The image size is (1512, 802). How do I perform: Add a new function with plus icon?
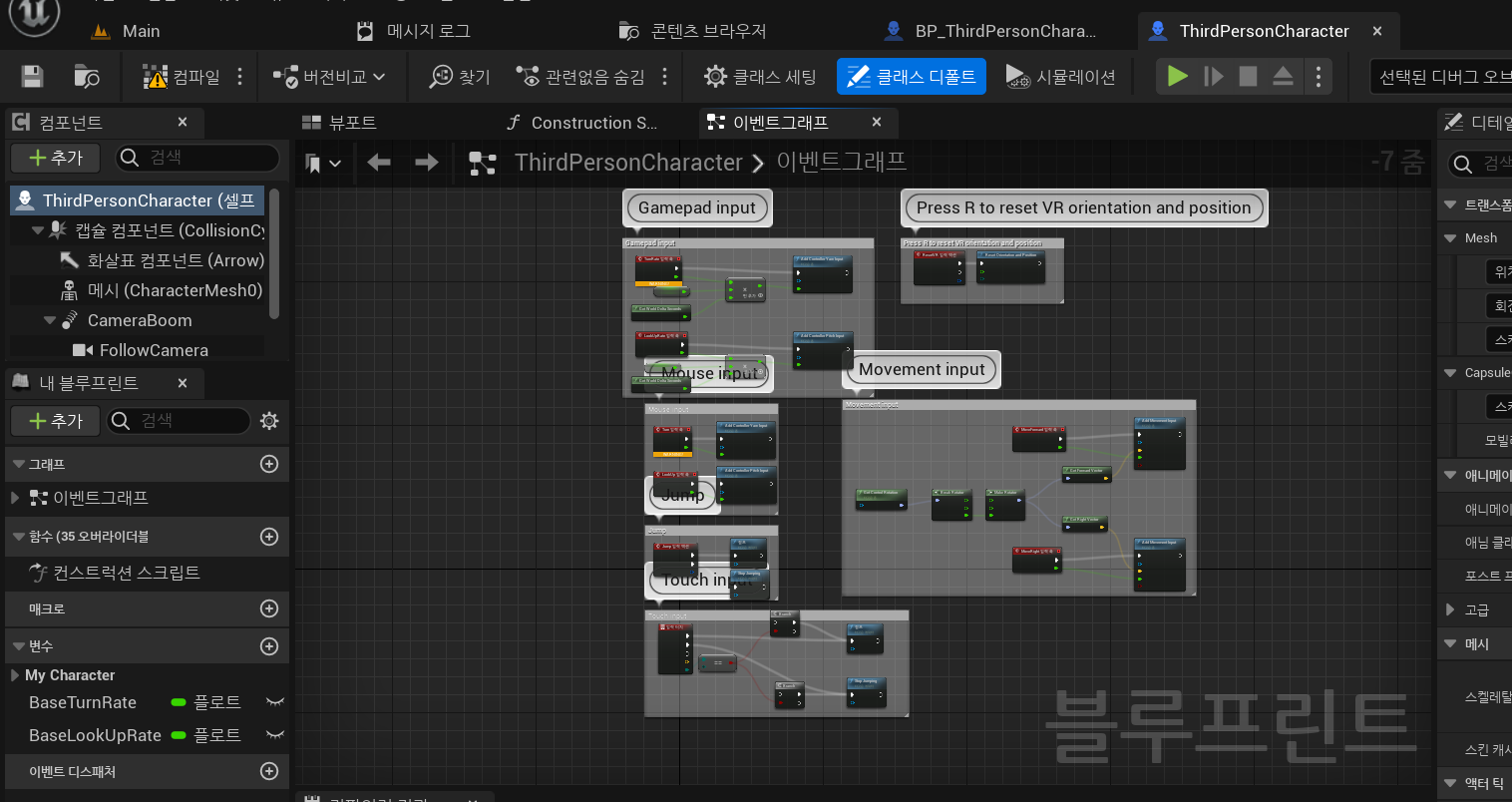(269, 537)
